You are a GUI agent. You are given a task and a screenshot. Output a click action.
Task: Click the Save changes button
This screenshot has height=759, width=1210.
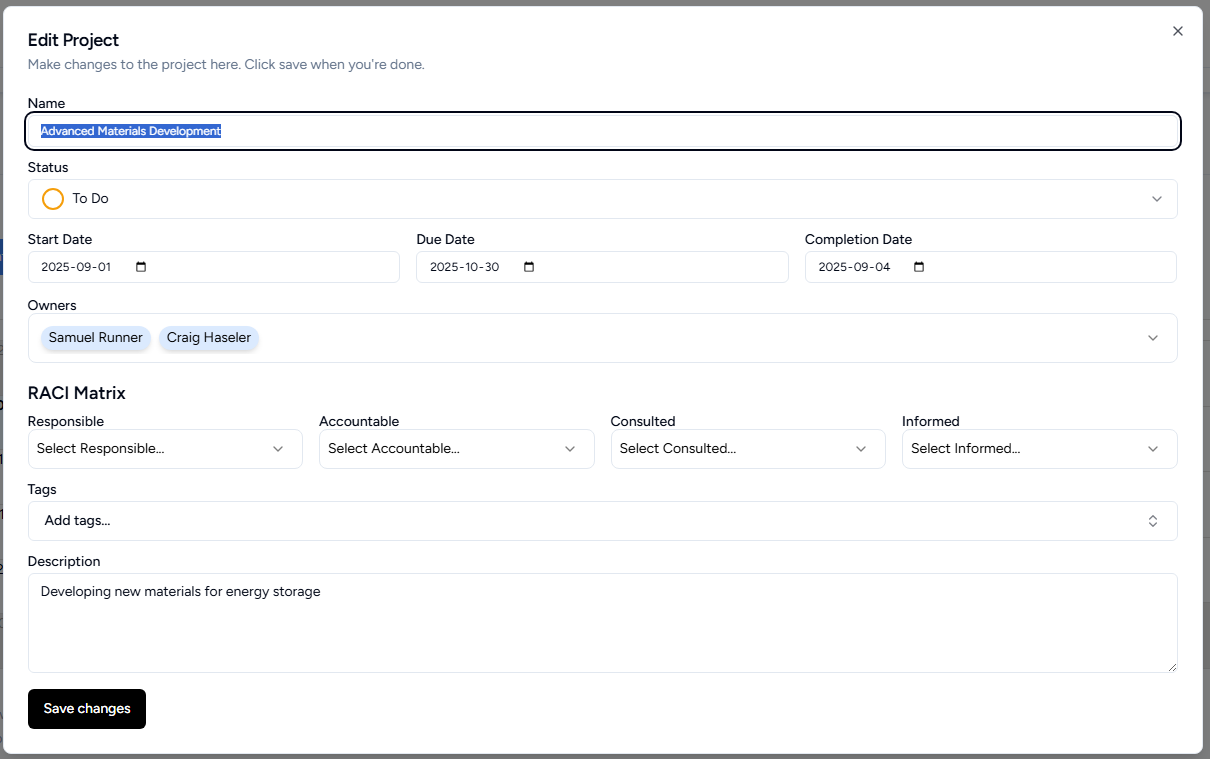click(87, 709)
